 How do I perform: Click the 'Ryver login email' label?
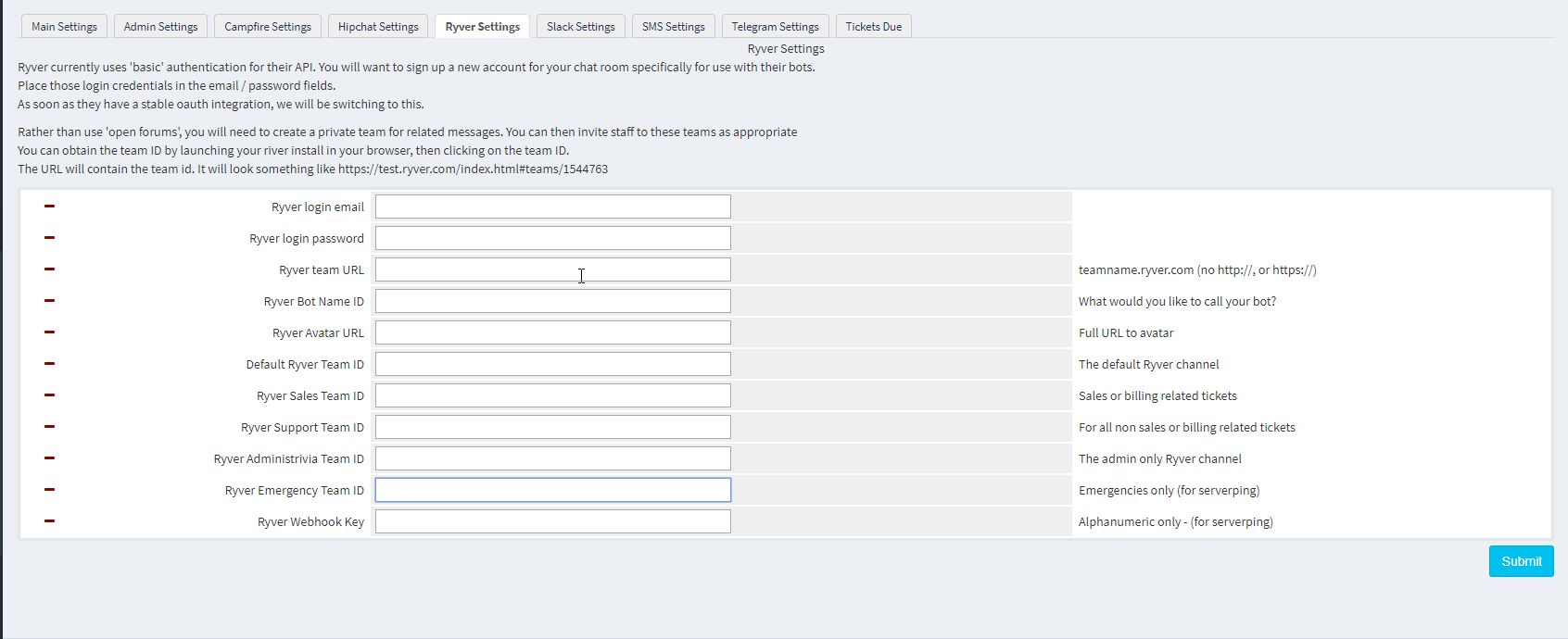coord(318,207)
